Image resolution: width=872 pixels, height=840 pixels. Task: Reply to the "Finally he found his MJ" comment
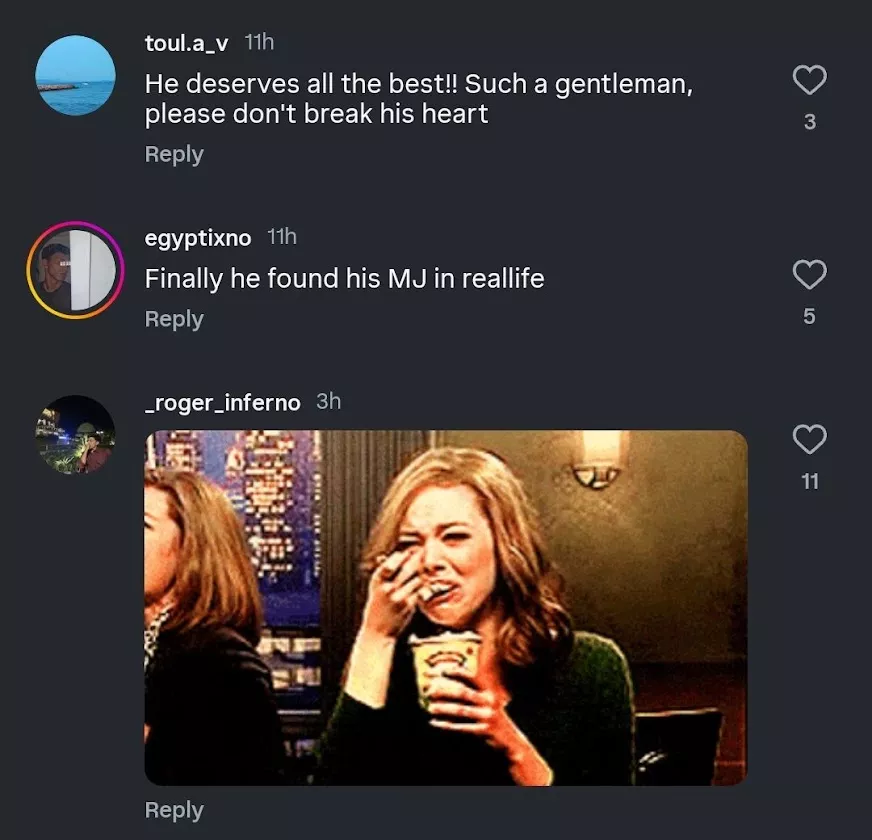[x=174, y=319]
